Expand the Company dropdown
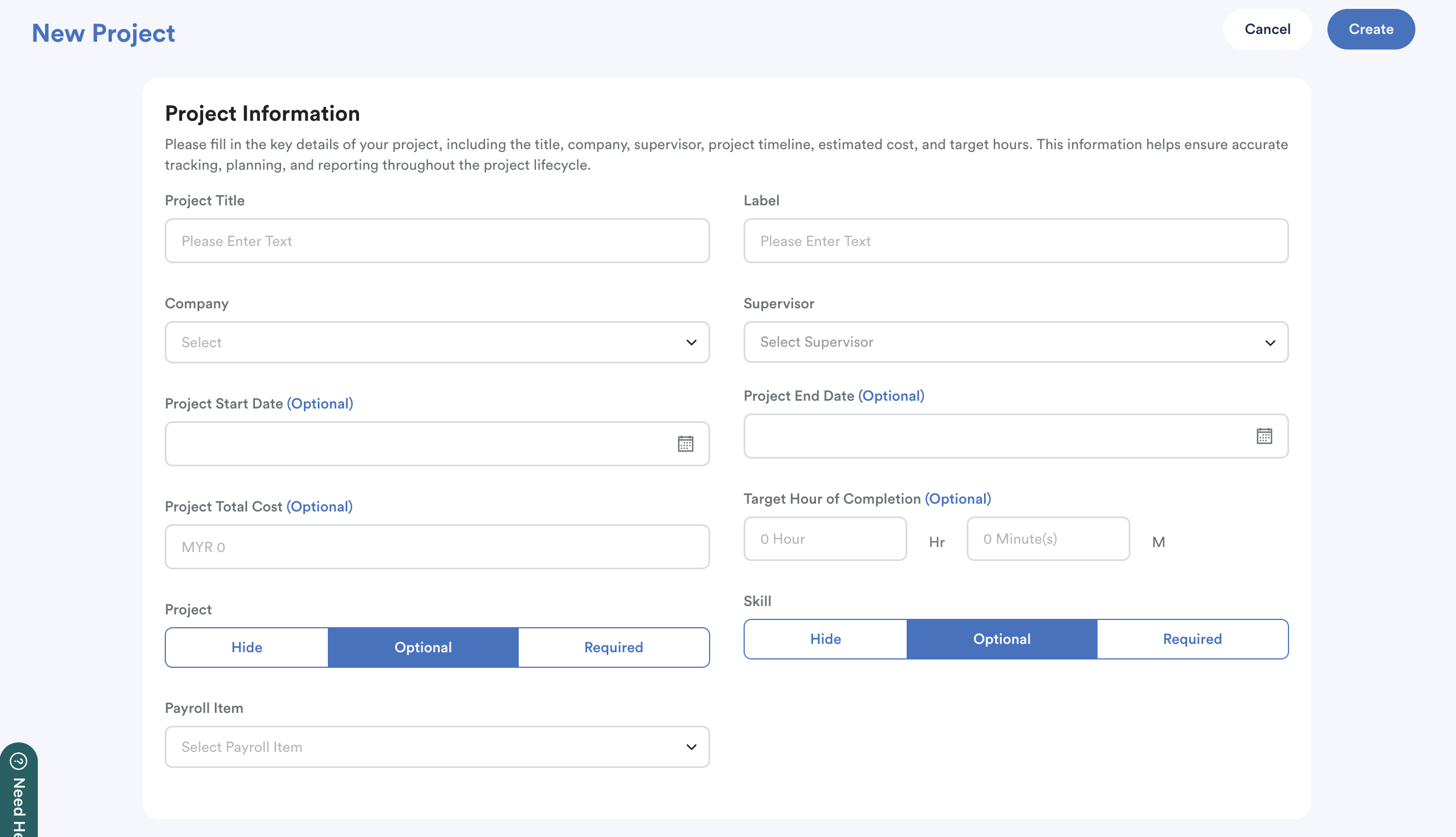This screenshot has height=837, width=1456. (x=437, y=343)
